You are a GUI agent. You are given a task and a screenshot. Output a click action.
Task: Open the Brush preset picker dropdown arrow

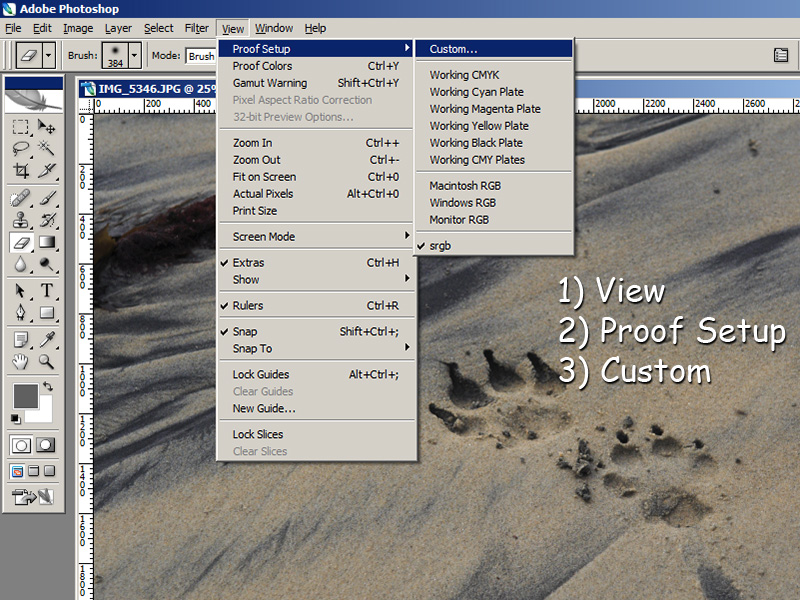[135, 55]
